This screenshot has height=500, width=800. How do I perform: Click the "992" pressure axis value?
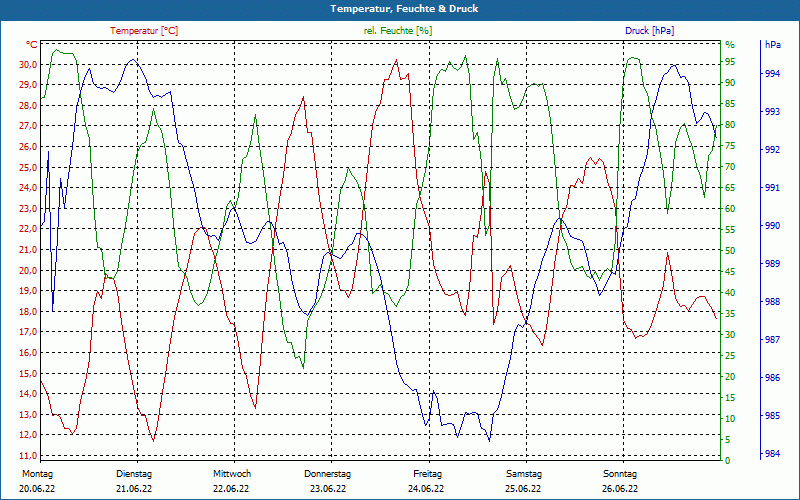(773, 149)
